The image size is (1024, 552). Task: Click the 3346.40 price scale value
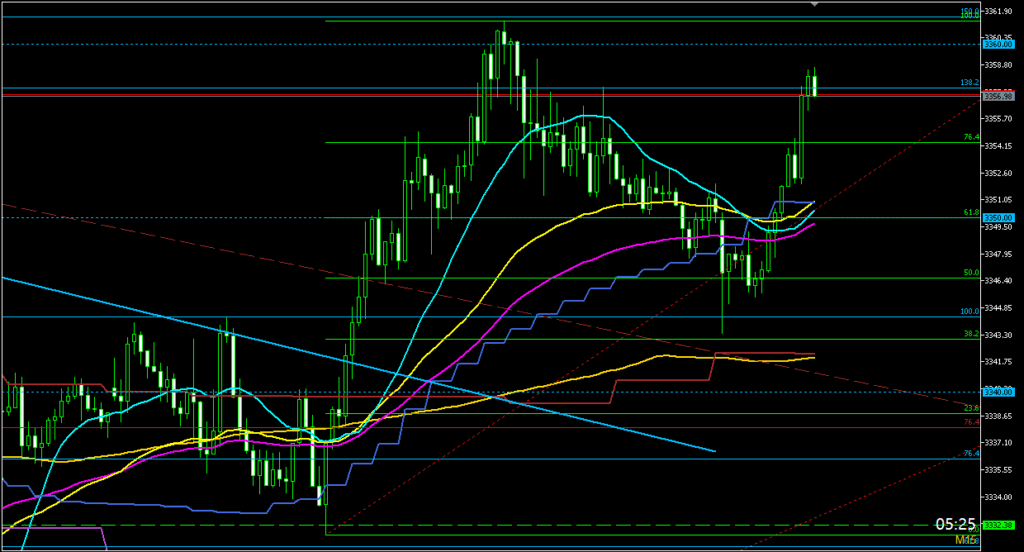999,281
